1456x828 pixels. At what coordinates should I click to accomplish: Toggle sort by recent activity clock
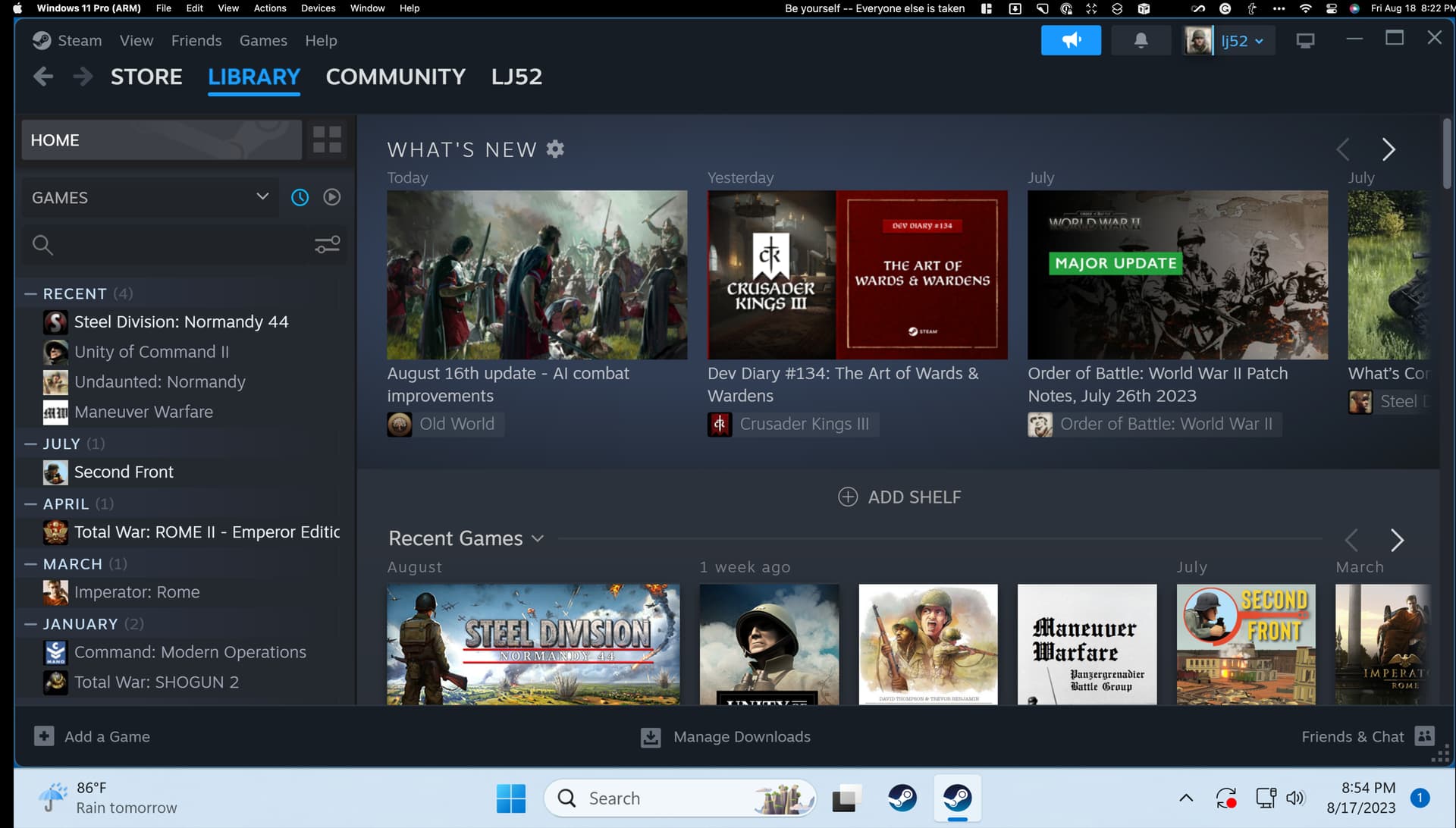[300, 198]
